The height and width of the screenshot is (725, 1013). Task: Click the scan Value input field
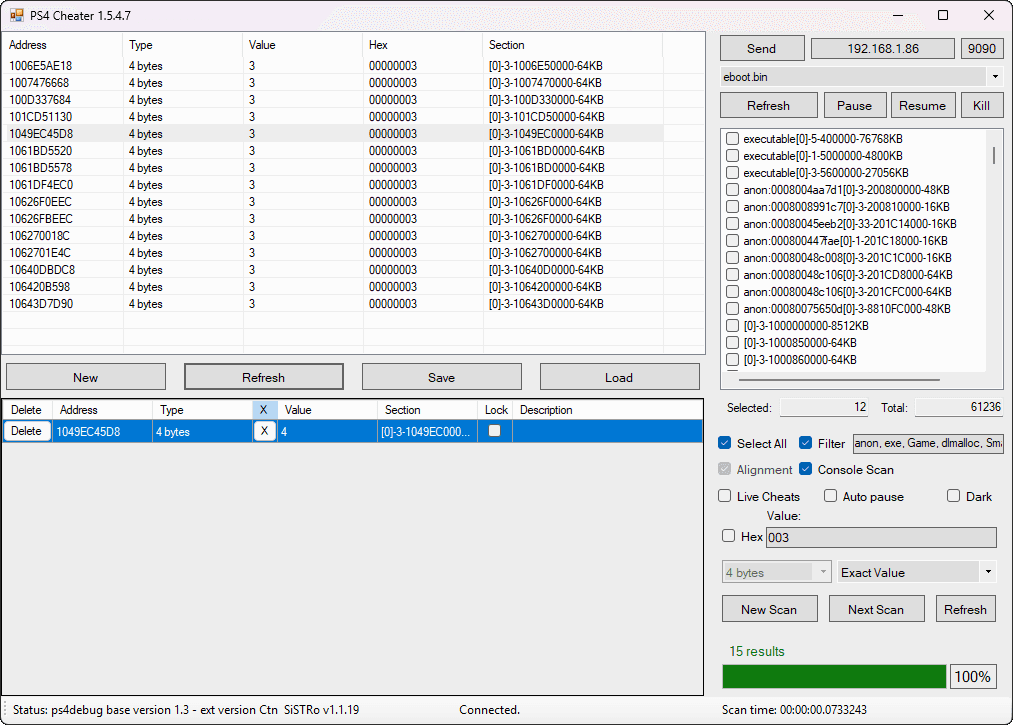point(881,537)
